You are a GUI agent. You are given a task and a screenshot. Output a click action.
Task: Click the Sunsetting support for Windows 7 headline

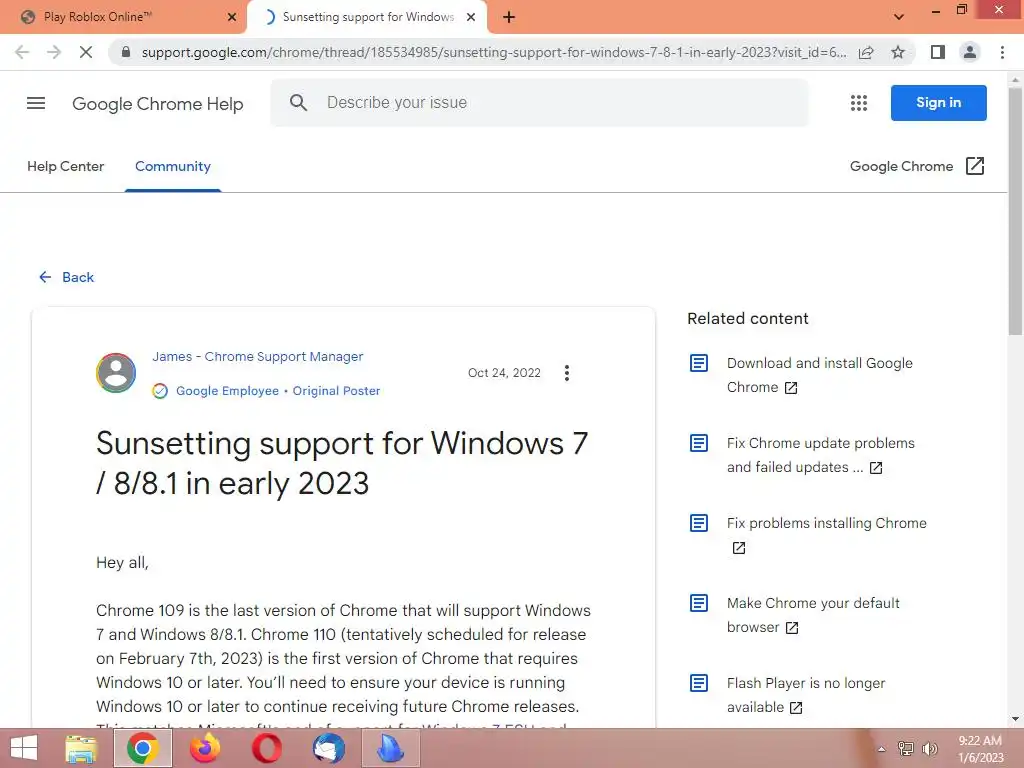coord(342,463)
